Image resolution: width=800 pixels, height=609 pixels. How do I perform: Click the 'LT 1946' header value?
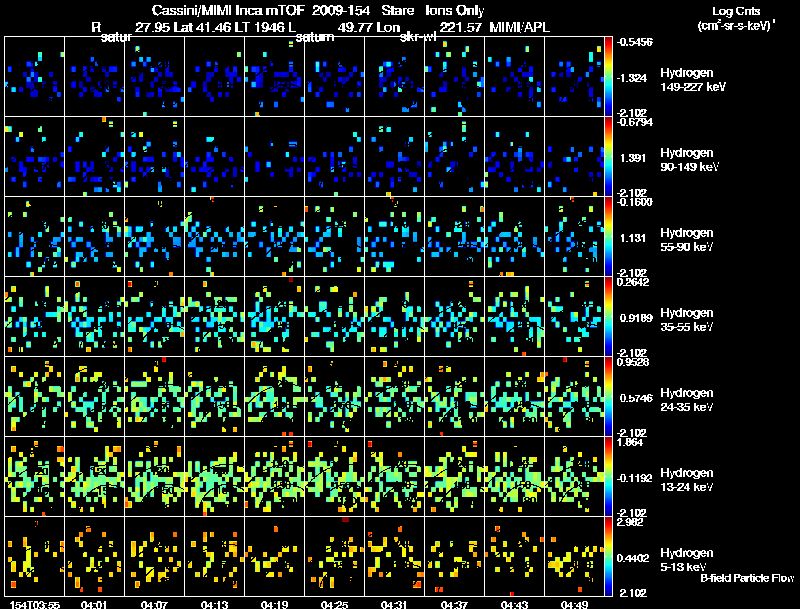(263, 27)
